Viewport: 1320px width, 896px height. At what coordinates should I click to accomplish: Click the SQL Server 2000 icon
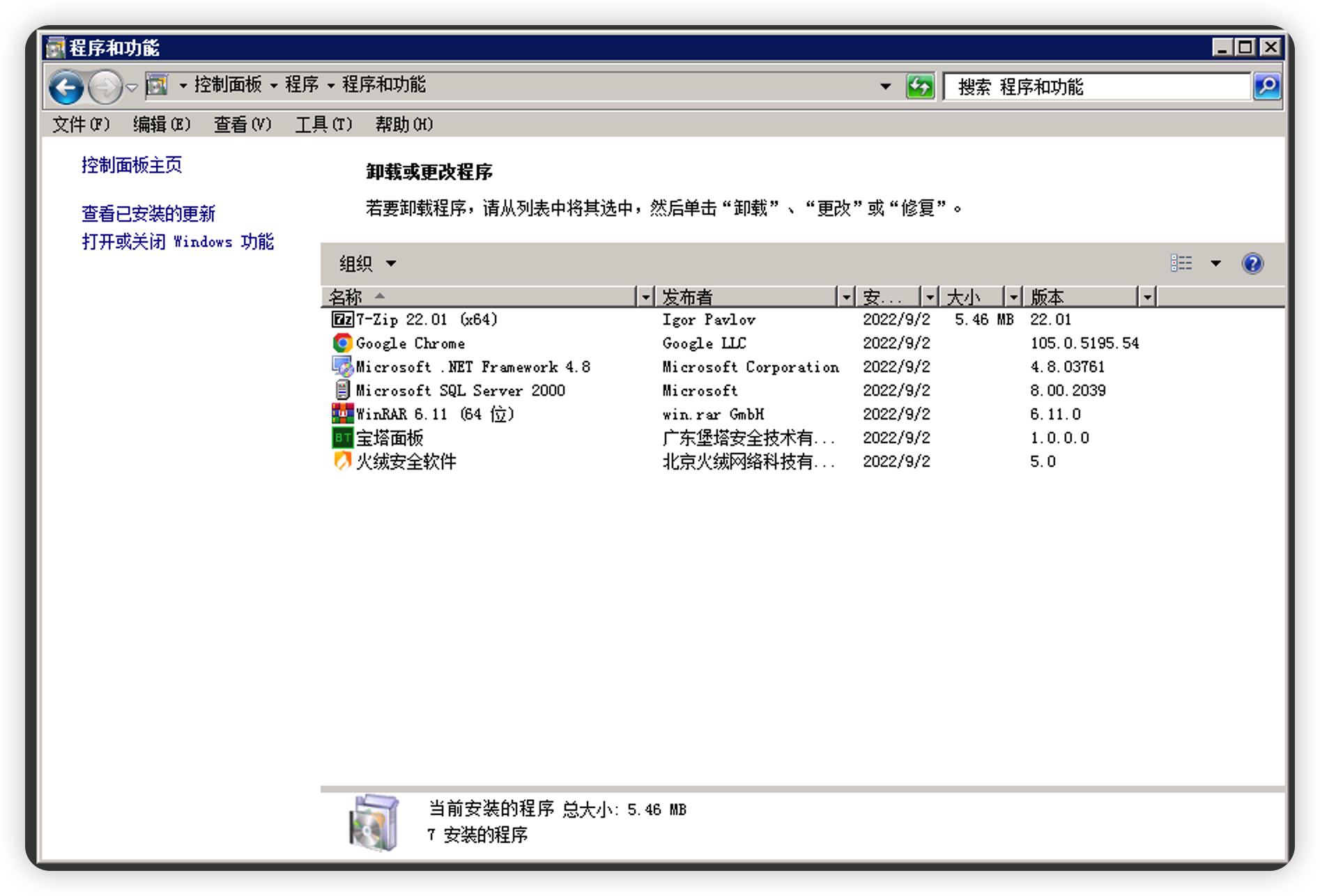(342, 390)
